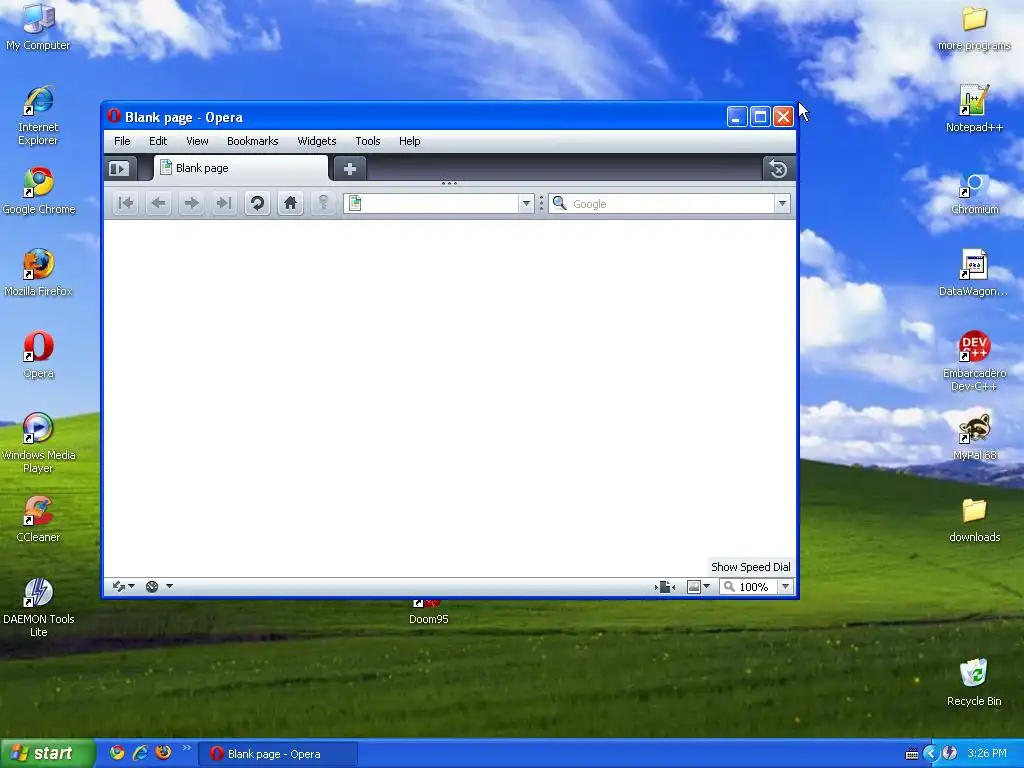Viewport: 1024px width, 768px height.
Task: Click the DAEMON Tools tray icon
Action: [x=950, y=754]
